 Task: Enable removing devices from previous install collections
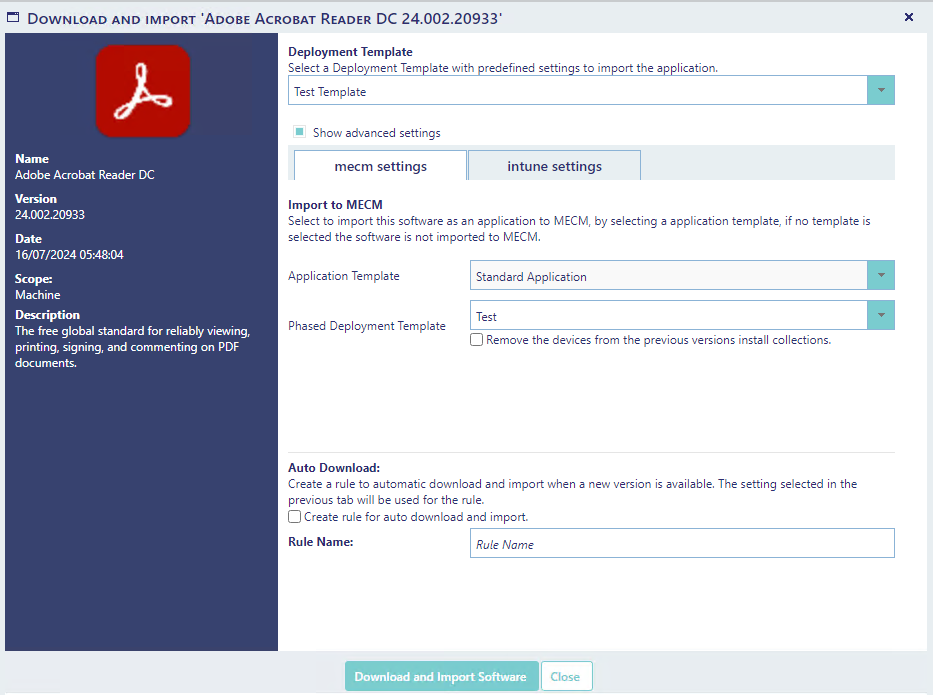tap(476, 340)
